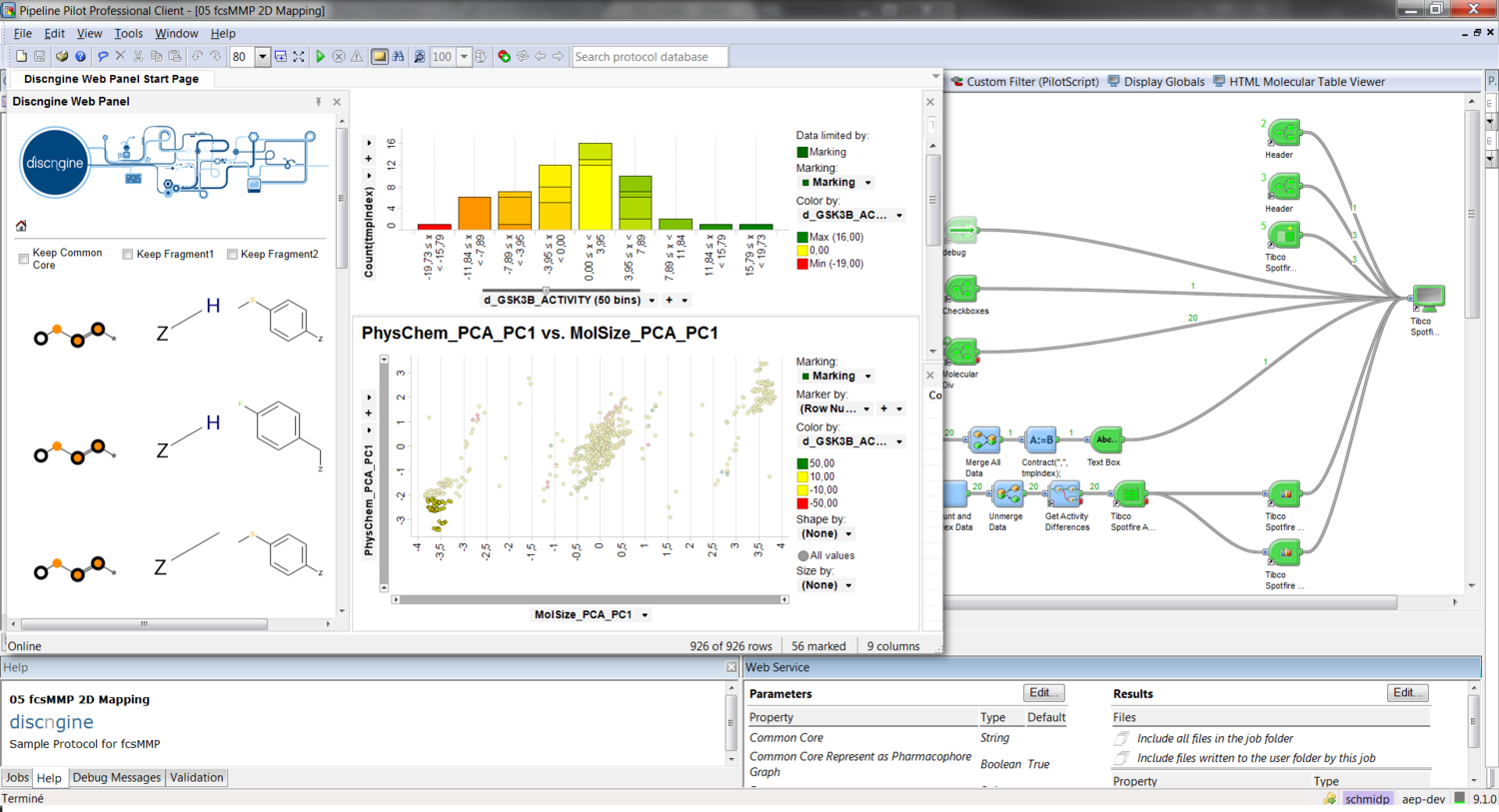This screenshot has height=812, width=1499.
Task: Enable the Keep Fragment1 checkbox
Action: [x=127, y=254]
